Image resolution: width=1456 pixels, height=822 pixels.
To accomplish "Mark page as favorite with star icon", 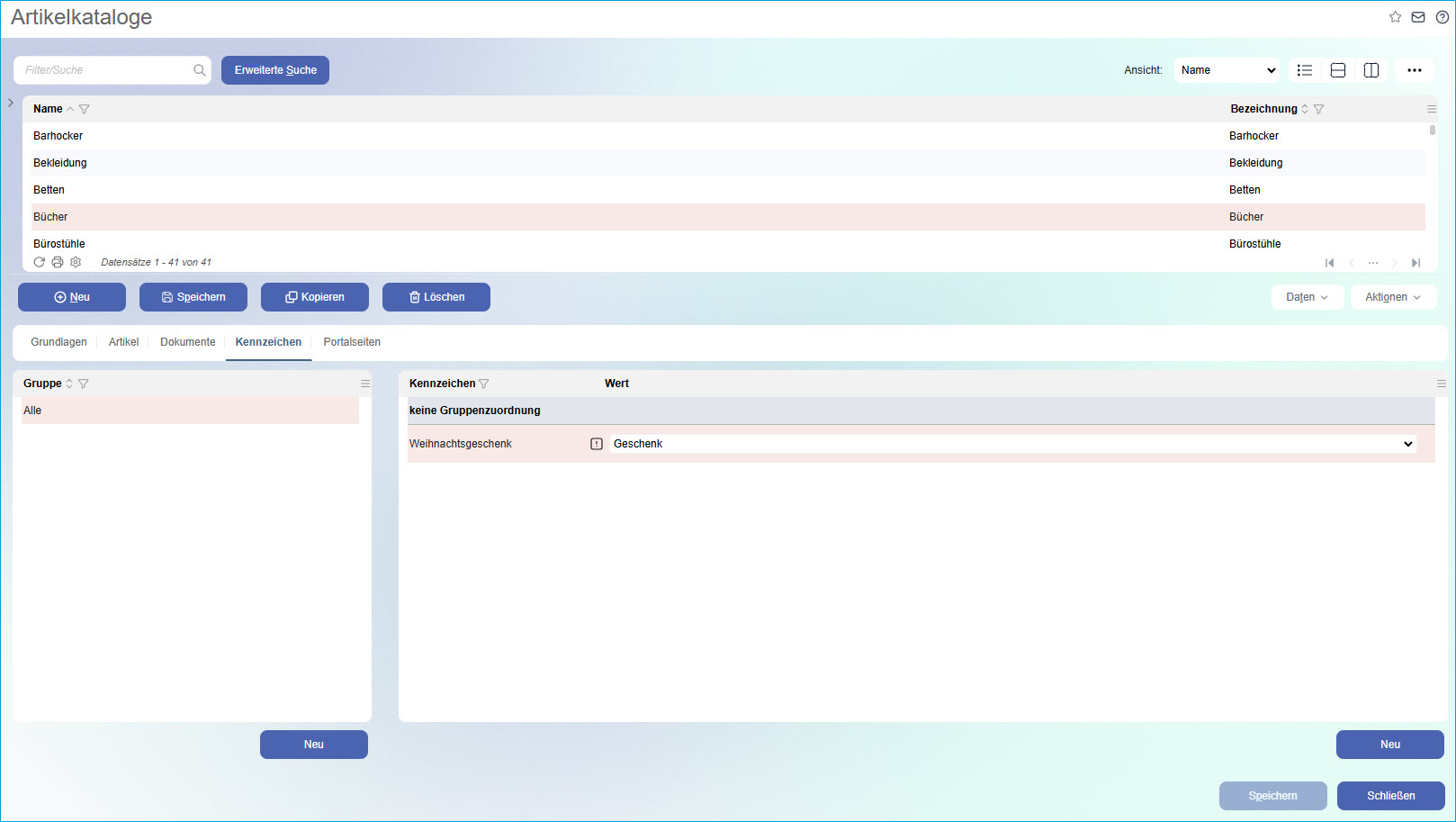I will click(x=1395, y=17).
